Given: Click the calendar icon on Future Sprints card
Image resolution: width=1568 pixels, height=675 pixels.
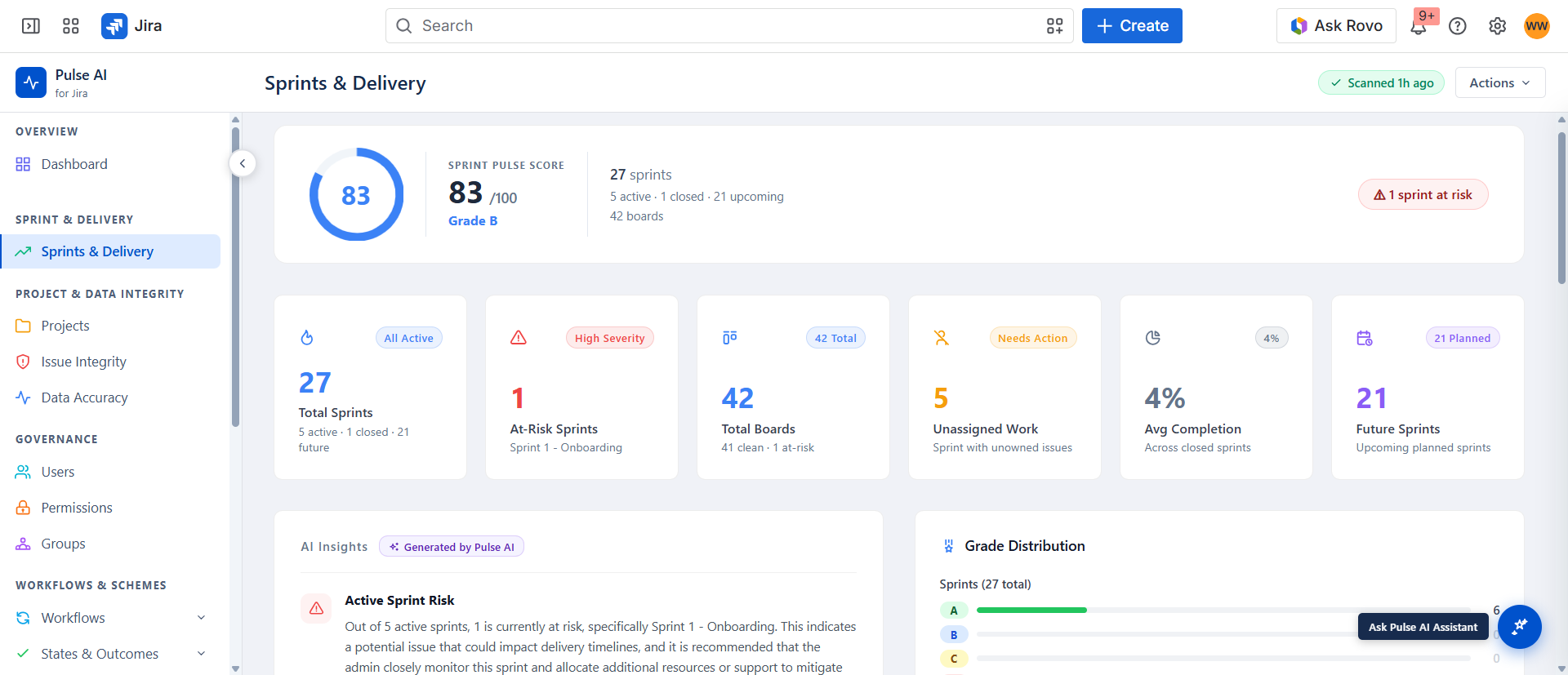Looking at the screenshot, I should tap(1365, 338).
